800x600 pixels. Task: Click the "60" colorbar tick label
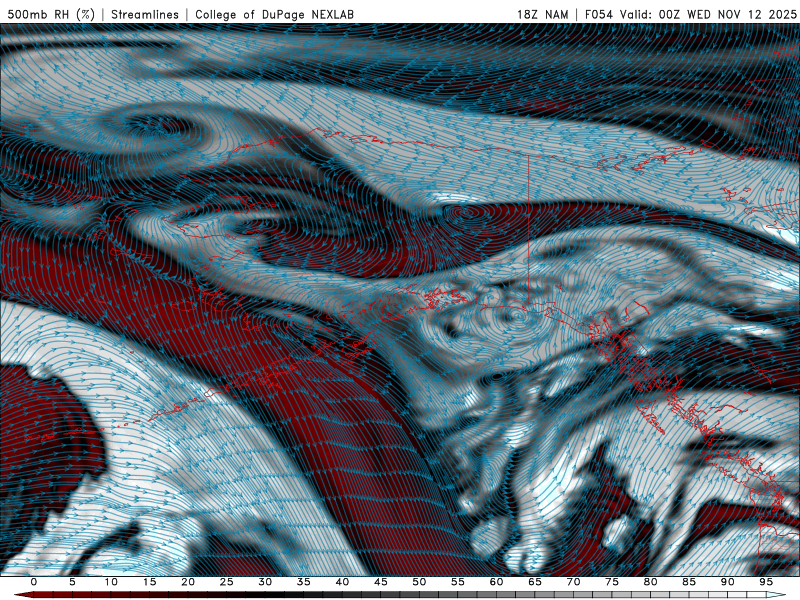pyautogui.click(x=496, y=582)
